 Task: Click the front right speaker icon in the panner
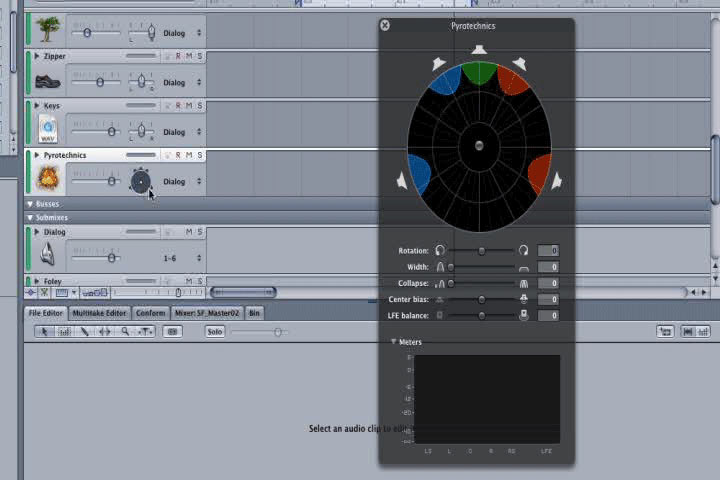(x=520, y=63)
